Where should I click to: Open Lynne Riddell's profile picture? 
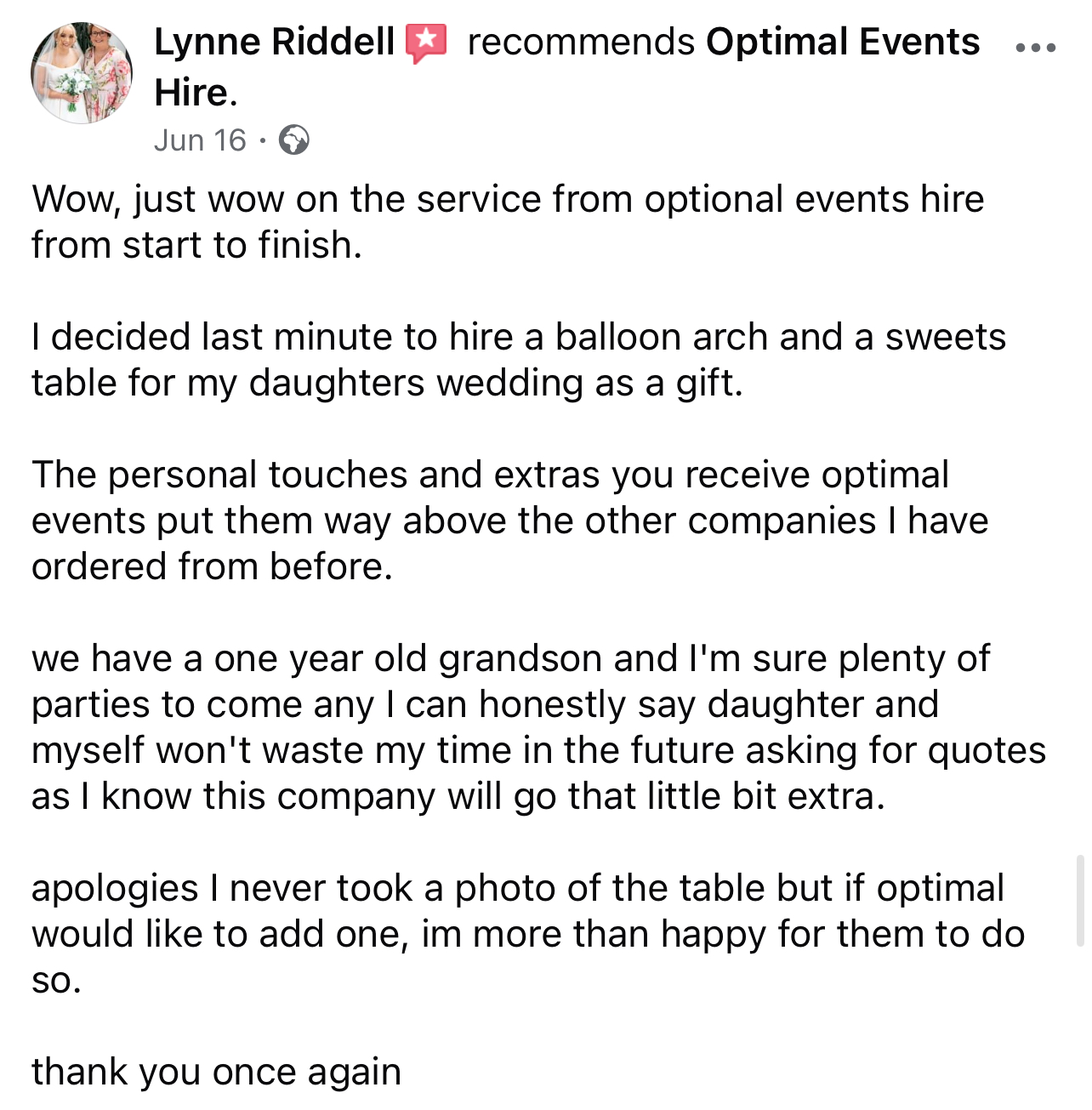(82, 73)
